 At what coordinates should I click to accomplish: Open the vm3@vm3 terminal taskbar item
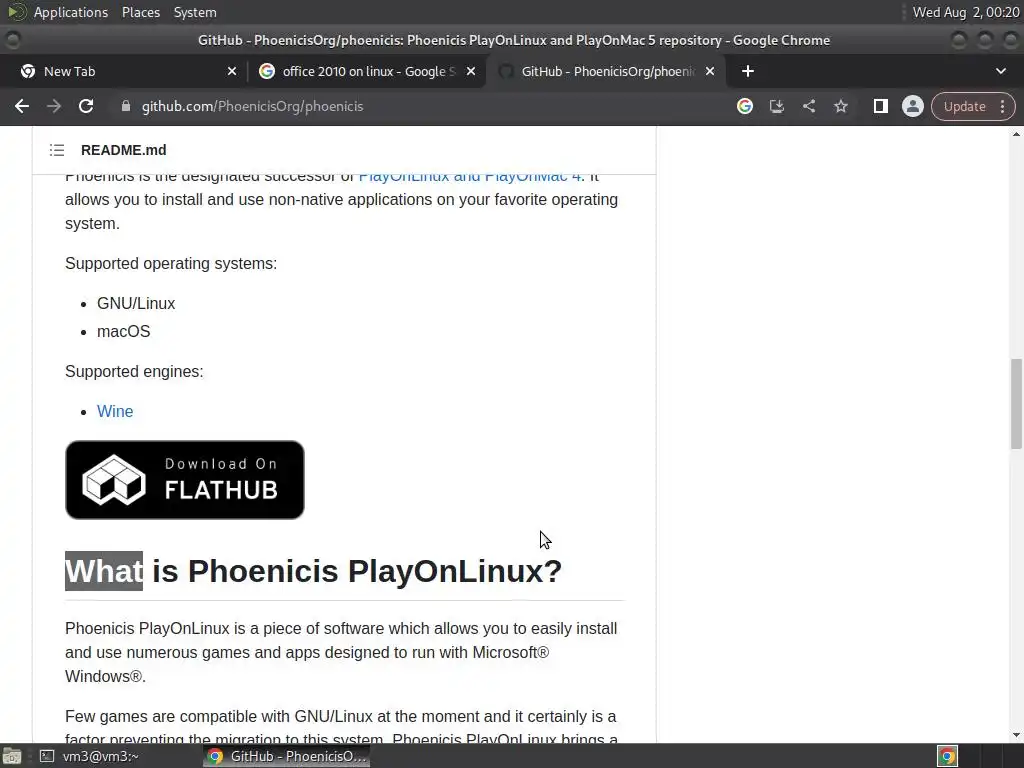[x=91, y=756]
